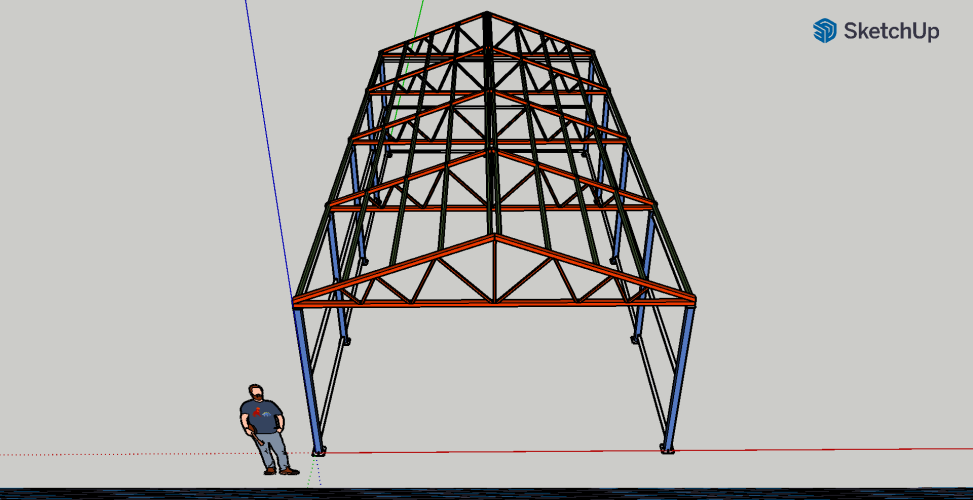The width and height of the screenshot is (973, 500).
Task: Click the apex of the front orange truss
Action: 495,238
